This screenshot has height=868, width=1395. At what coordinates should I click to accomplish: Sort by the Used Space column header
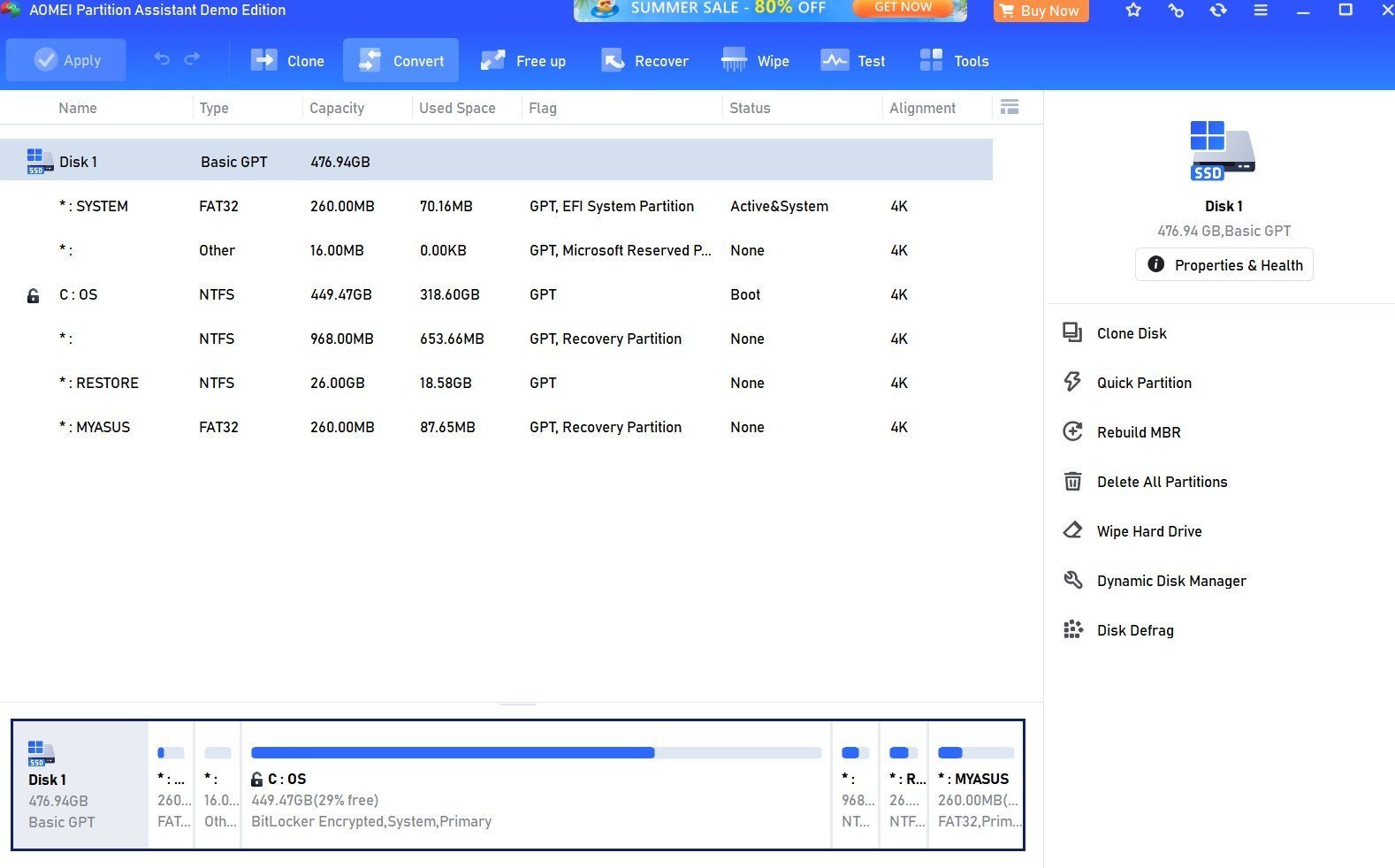tap(457, 108)
